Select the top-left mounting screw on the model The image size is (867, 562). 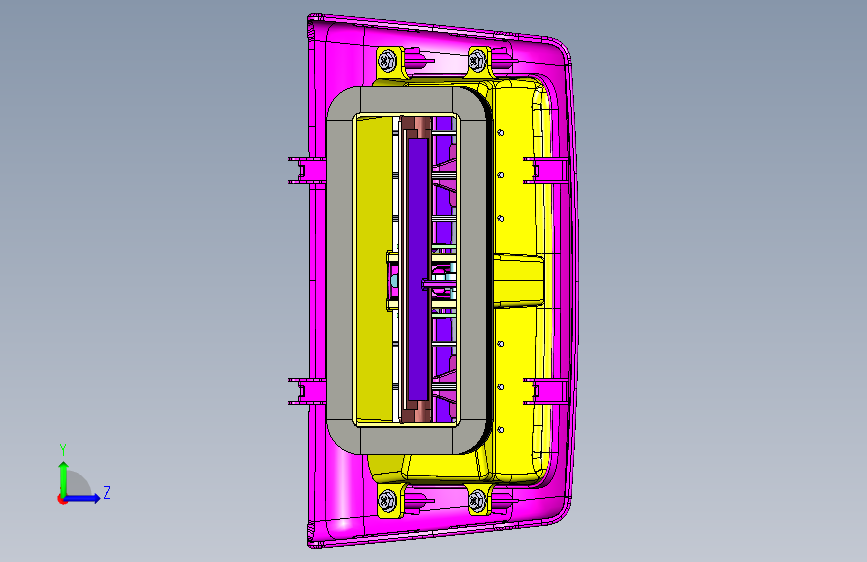coord(388,60)
